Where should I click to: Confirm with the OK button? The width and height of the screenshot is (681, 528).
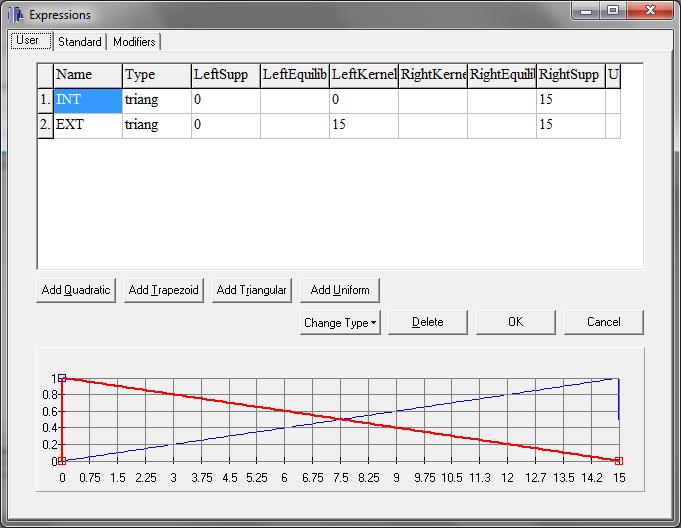click(x=516, y=322)
